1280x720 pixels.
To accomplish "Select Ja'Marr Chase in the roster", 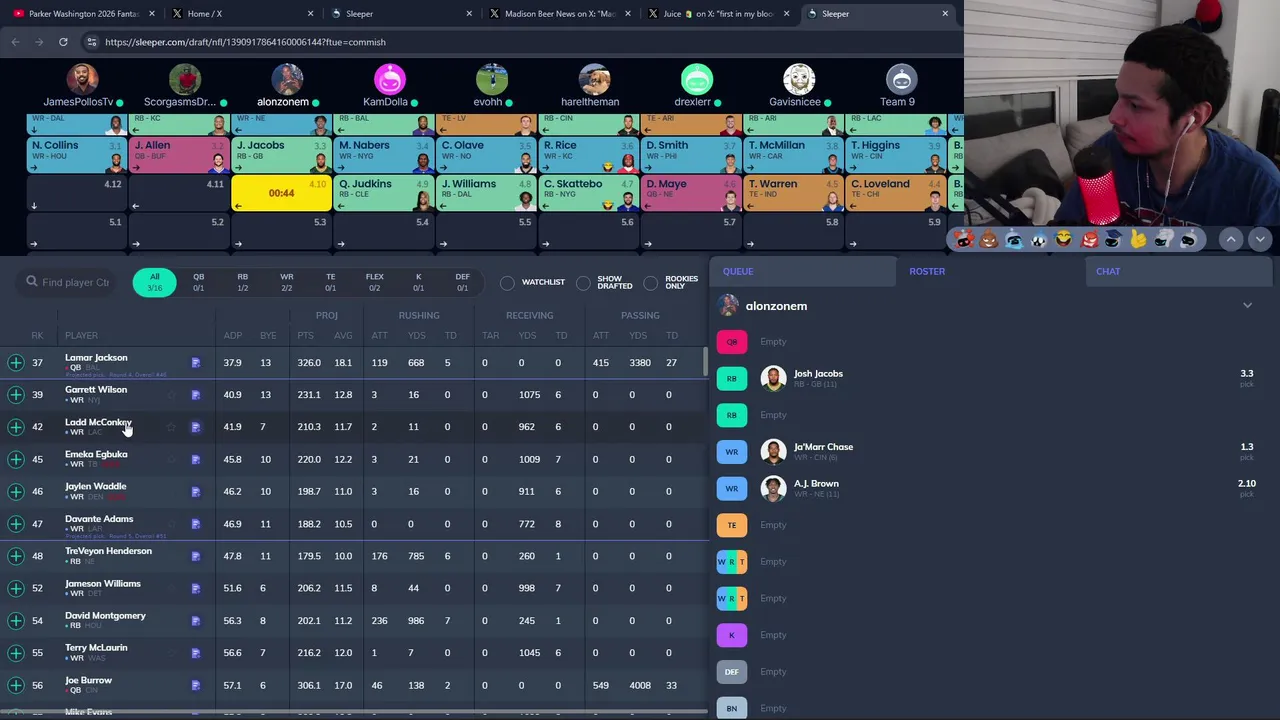I will [823, 447].
